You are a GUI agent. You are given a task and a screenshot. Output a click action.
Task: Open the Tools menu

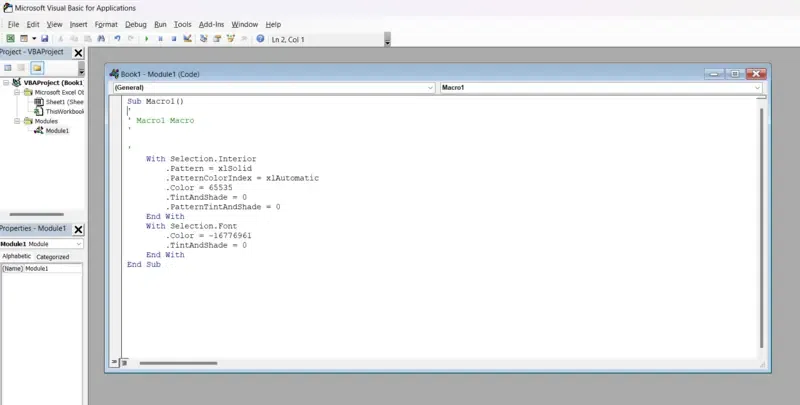(x=183, y=24)
